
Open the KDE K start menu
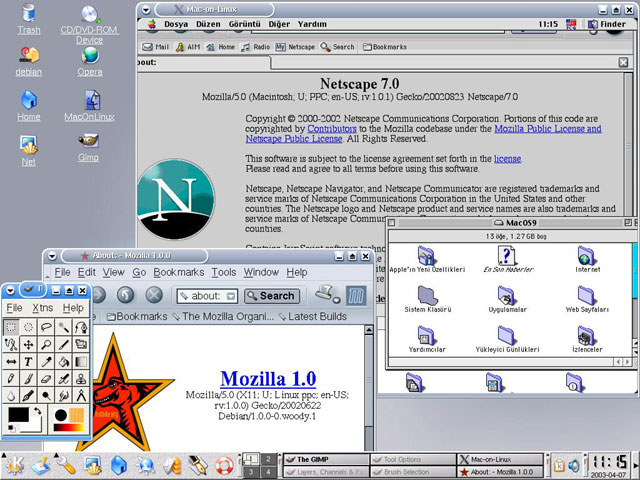14,465
